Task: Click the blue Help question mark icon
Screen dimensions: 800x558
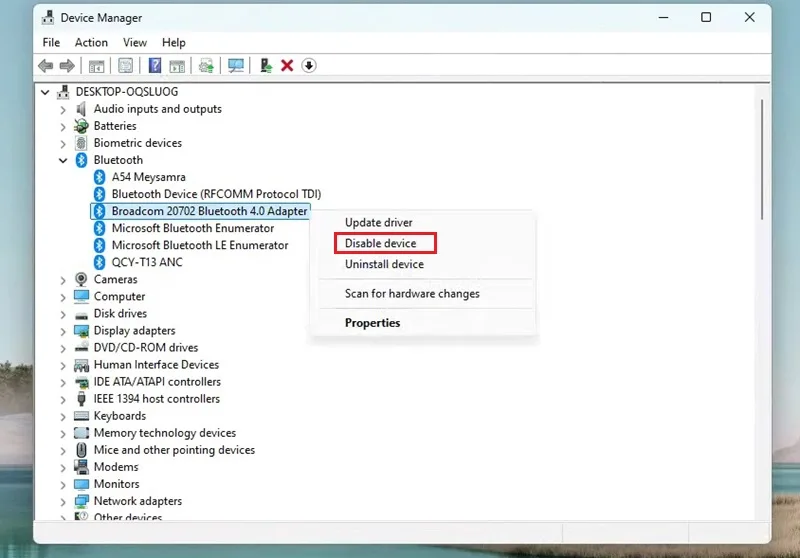Action: pyautogui.click(x=155, y=65)
